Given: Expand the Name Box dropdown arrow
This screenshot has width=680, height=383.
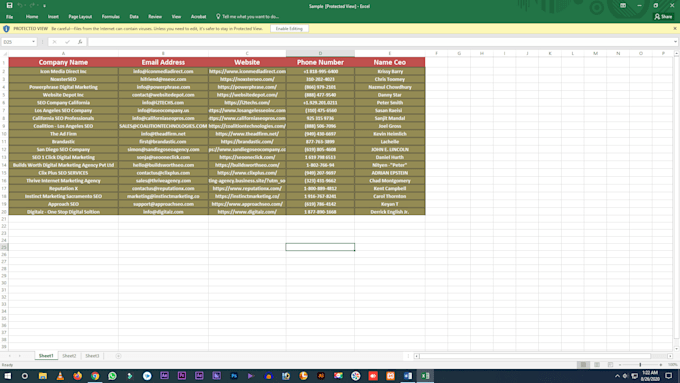Looking at the screenshot, I should (33, 42).
